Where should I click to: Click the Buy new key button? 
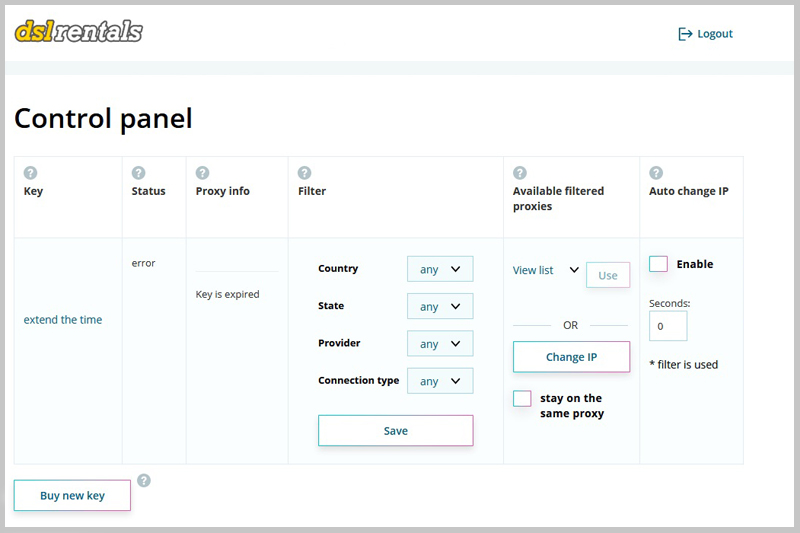[x=72, y=495]
